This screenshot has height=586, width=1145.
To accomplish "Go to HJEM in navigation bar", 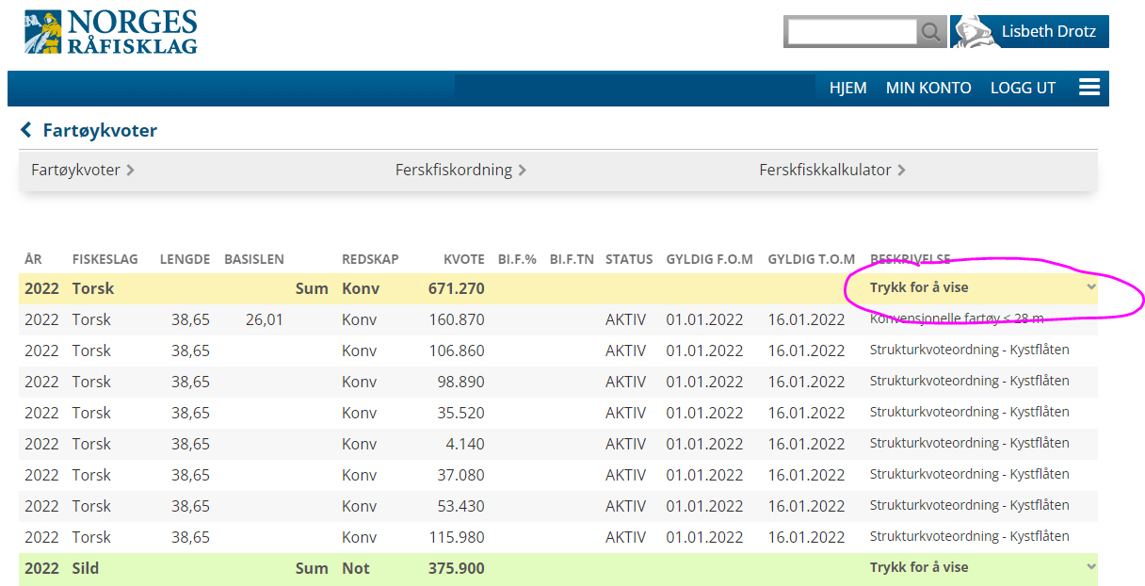I will click(847, 88).
